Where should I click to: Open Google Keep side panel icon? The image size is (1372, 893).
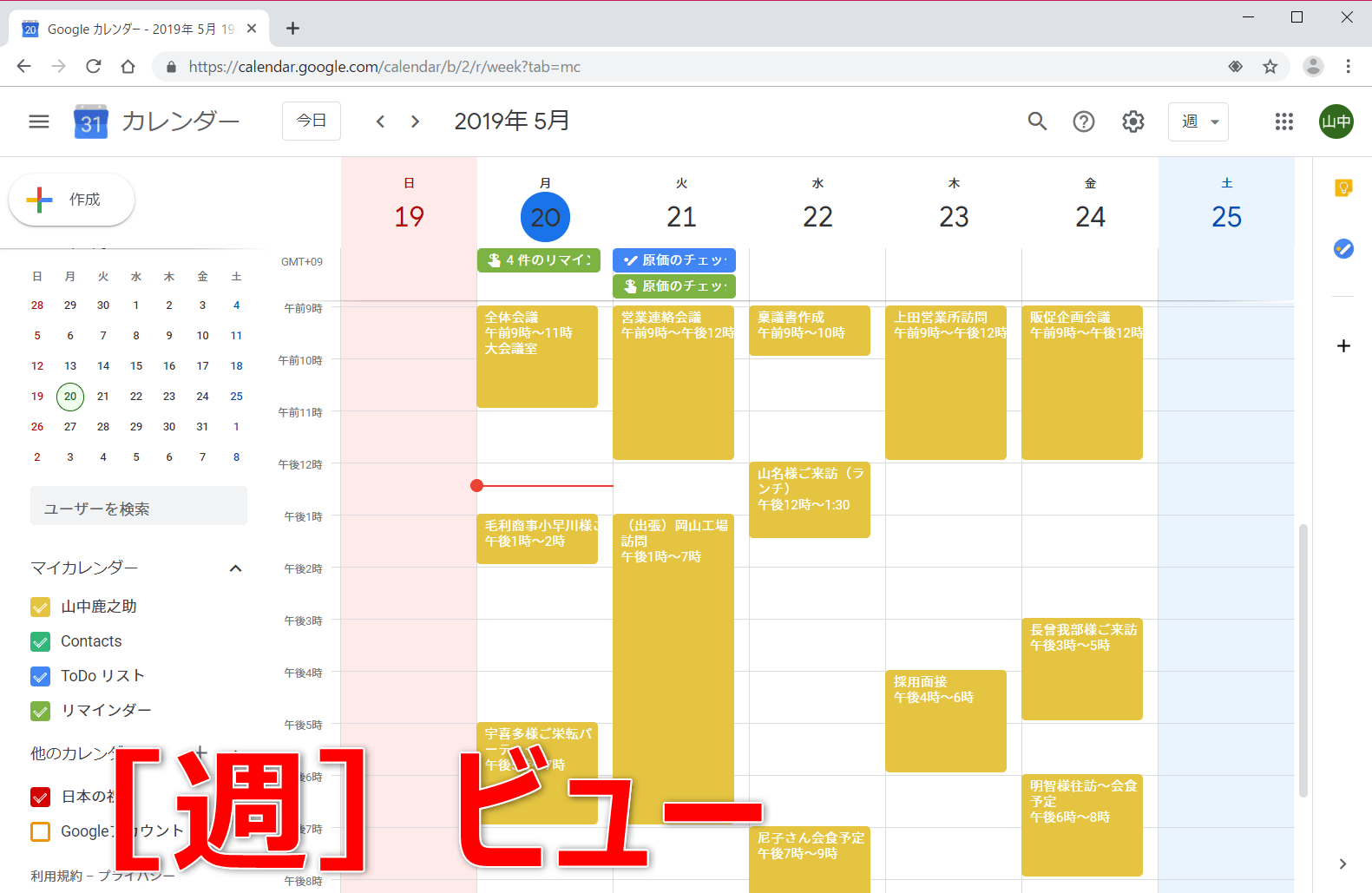(x=1343, y=187)
